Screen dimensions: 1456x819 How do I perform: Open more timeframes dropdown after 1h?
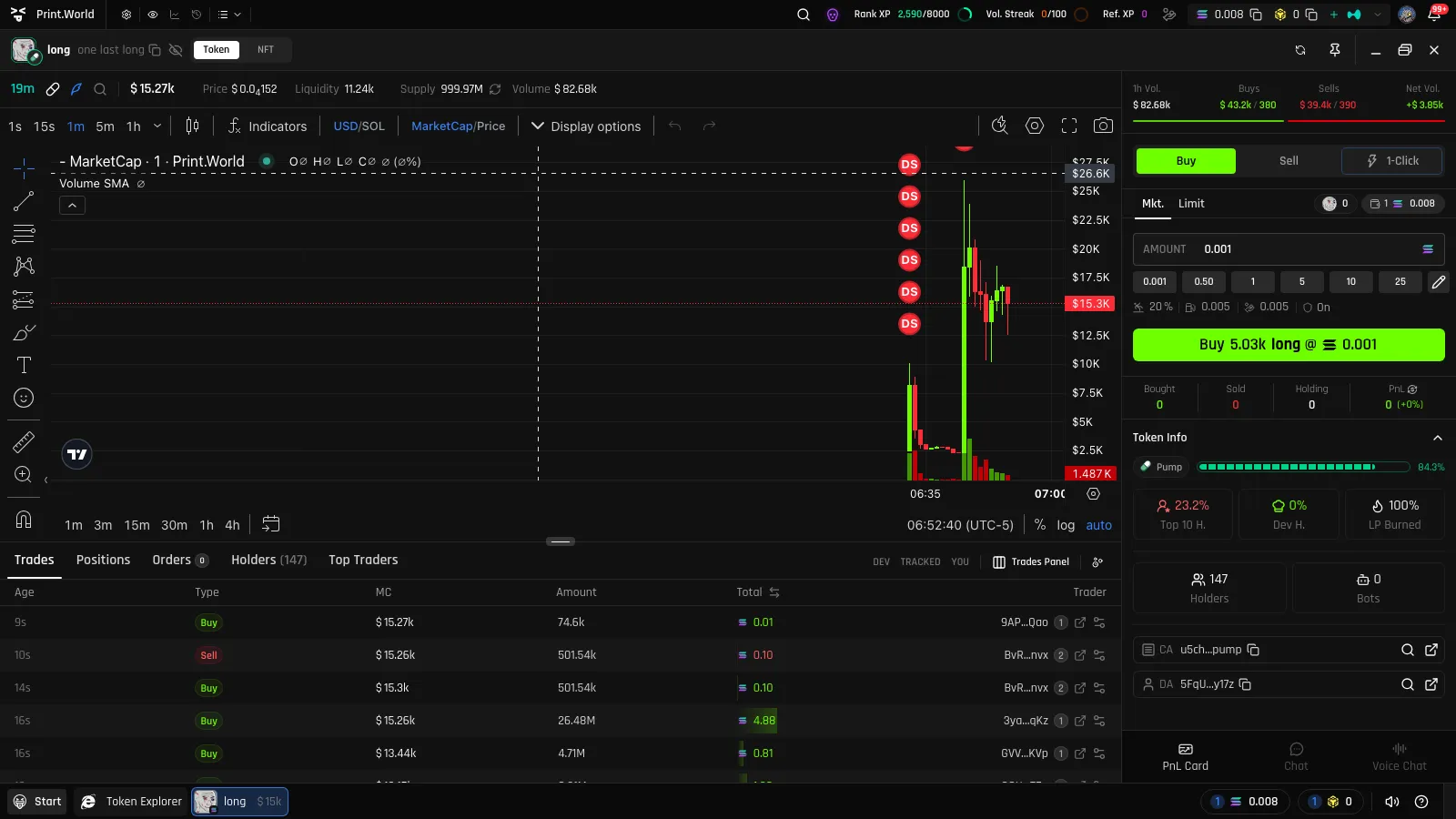(x=157, y=126)
